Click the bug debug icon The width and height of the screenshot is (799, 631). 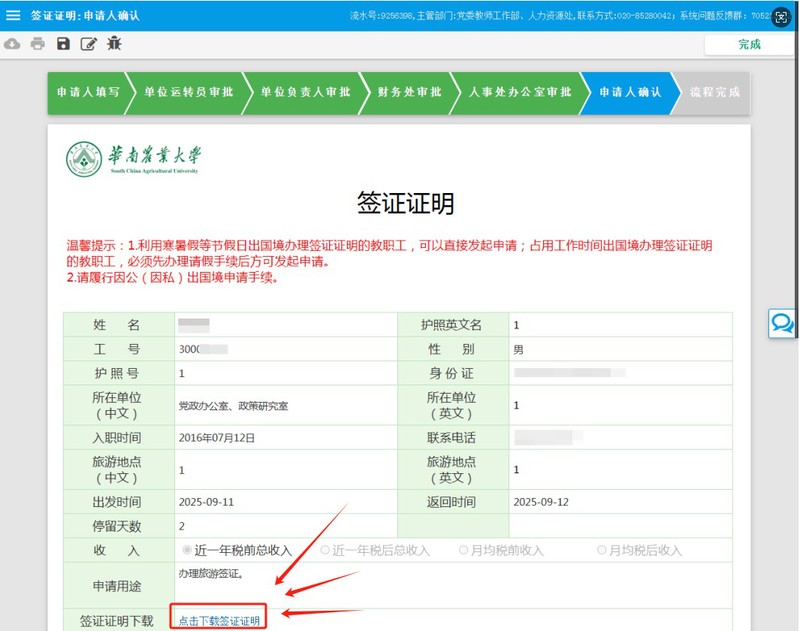pyautogui.click(x=114, y=44)
